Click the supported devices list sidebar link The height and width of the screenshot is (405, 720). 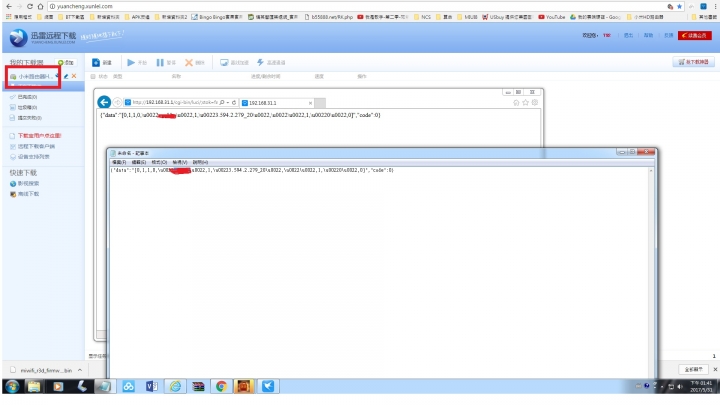[x=29, y=157]
